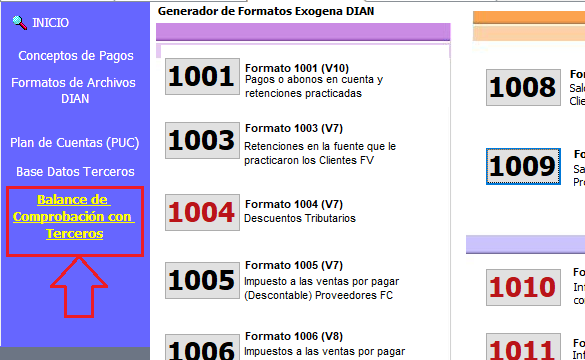Open Conceptos de Pagos

(x=76, y=56)
